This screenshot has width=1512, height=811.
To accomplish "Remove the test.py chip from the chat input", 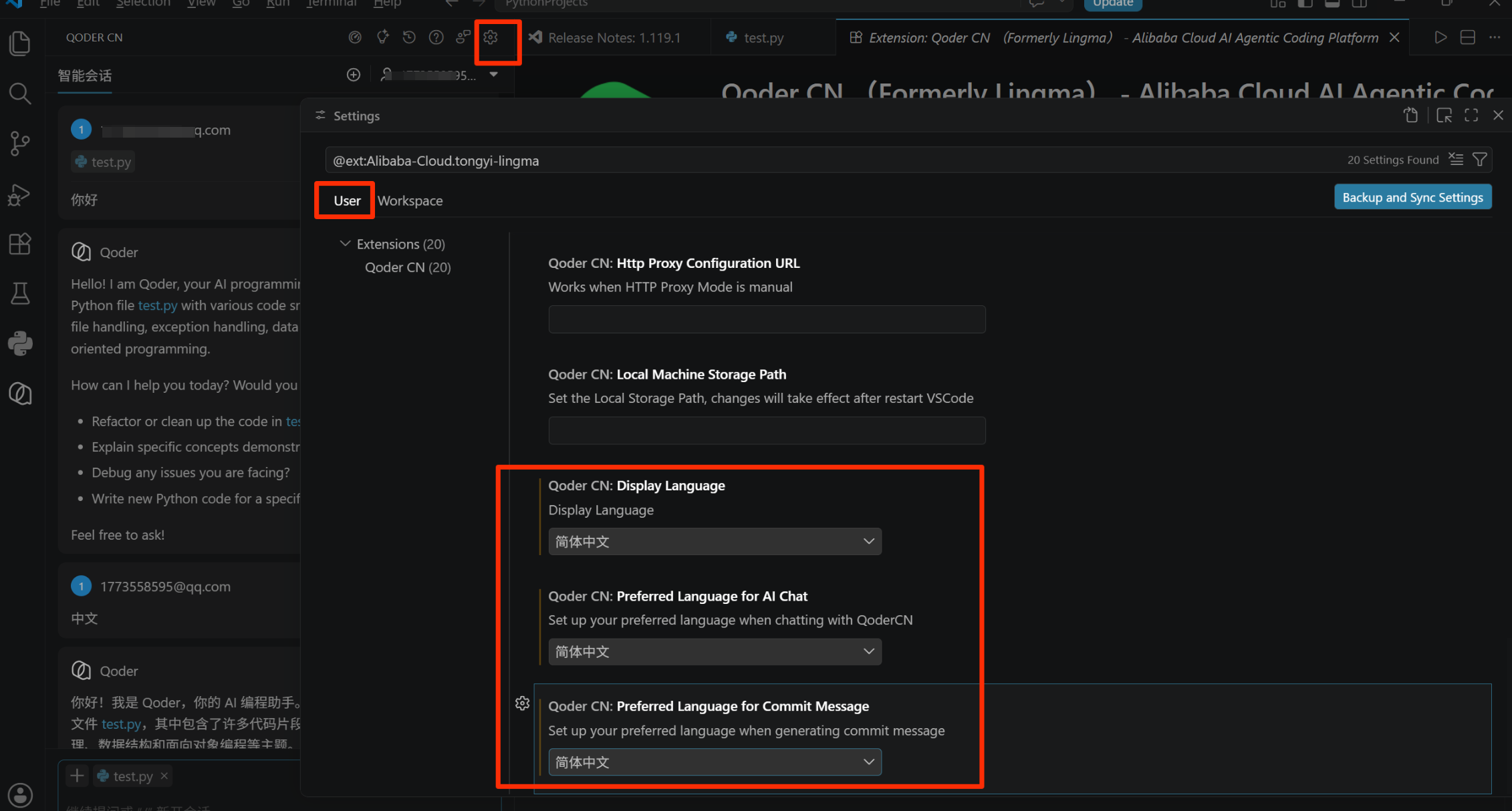I will 164,776.
